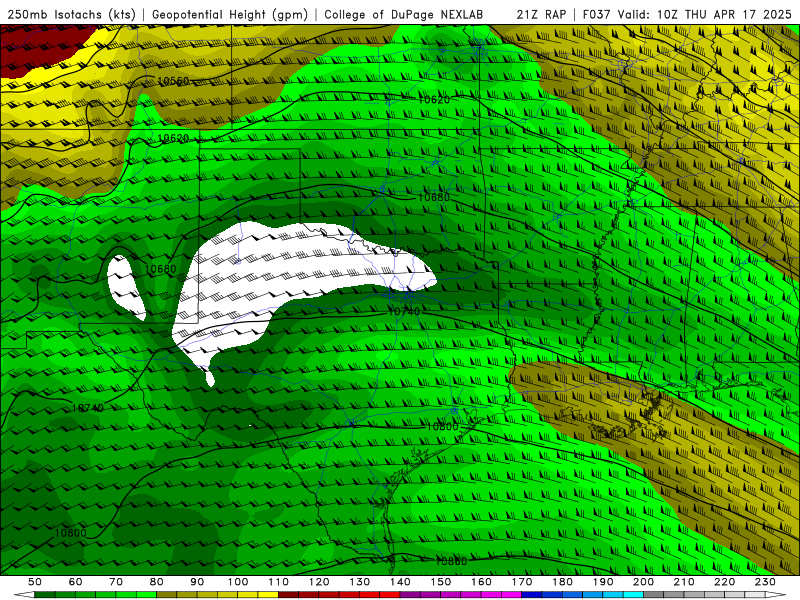Click the 220 value on the colorbar scale

tap(725, 582)
